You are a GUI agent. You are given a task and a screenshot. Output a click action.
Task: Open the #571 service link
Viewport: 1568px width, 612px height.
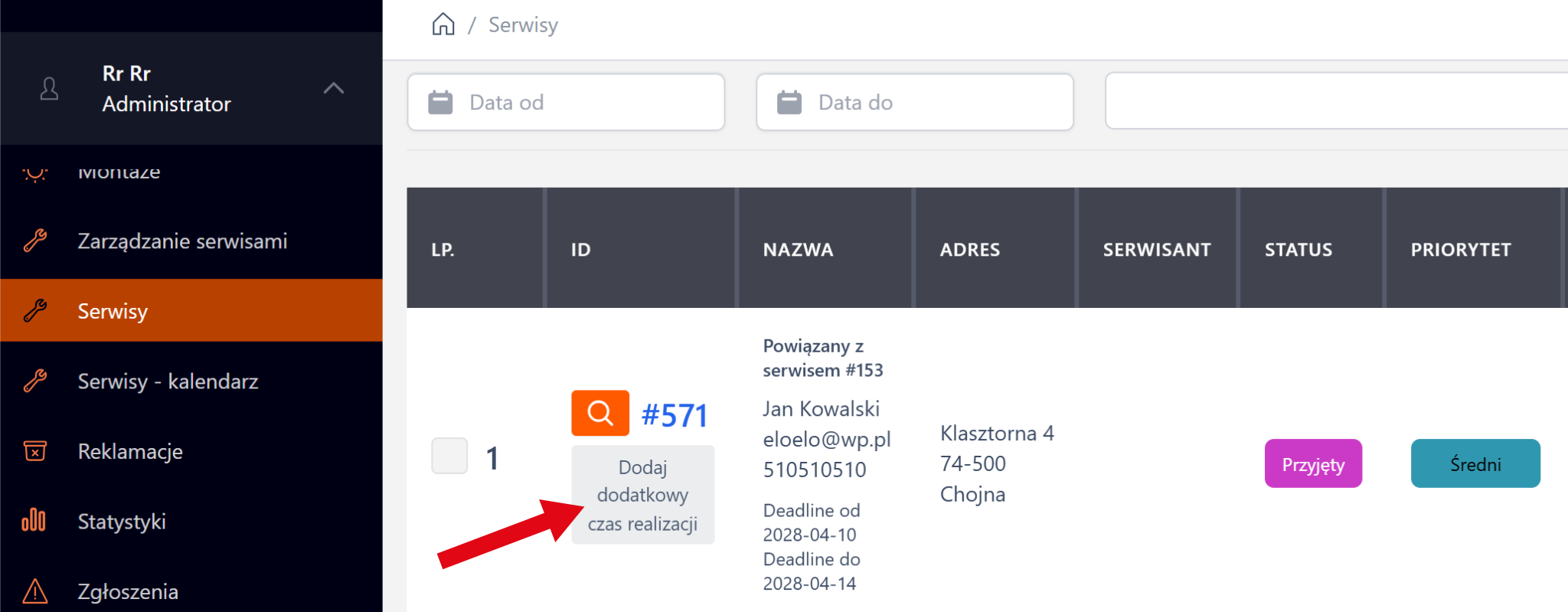coord(675,414)
